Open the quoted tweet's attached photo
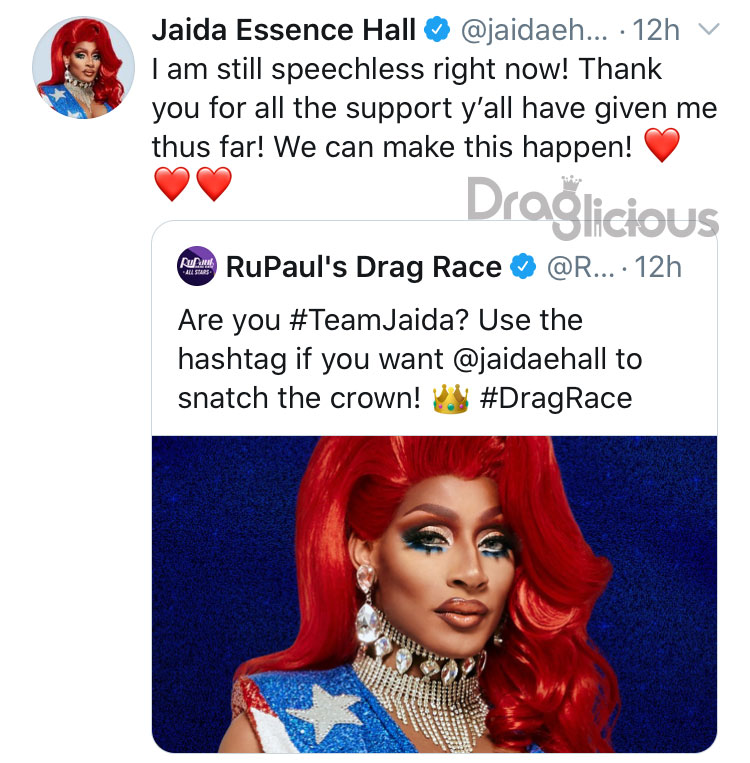 point(434,594)
